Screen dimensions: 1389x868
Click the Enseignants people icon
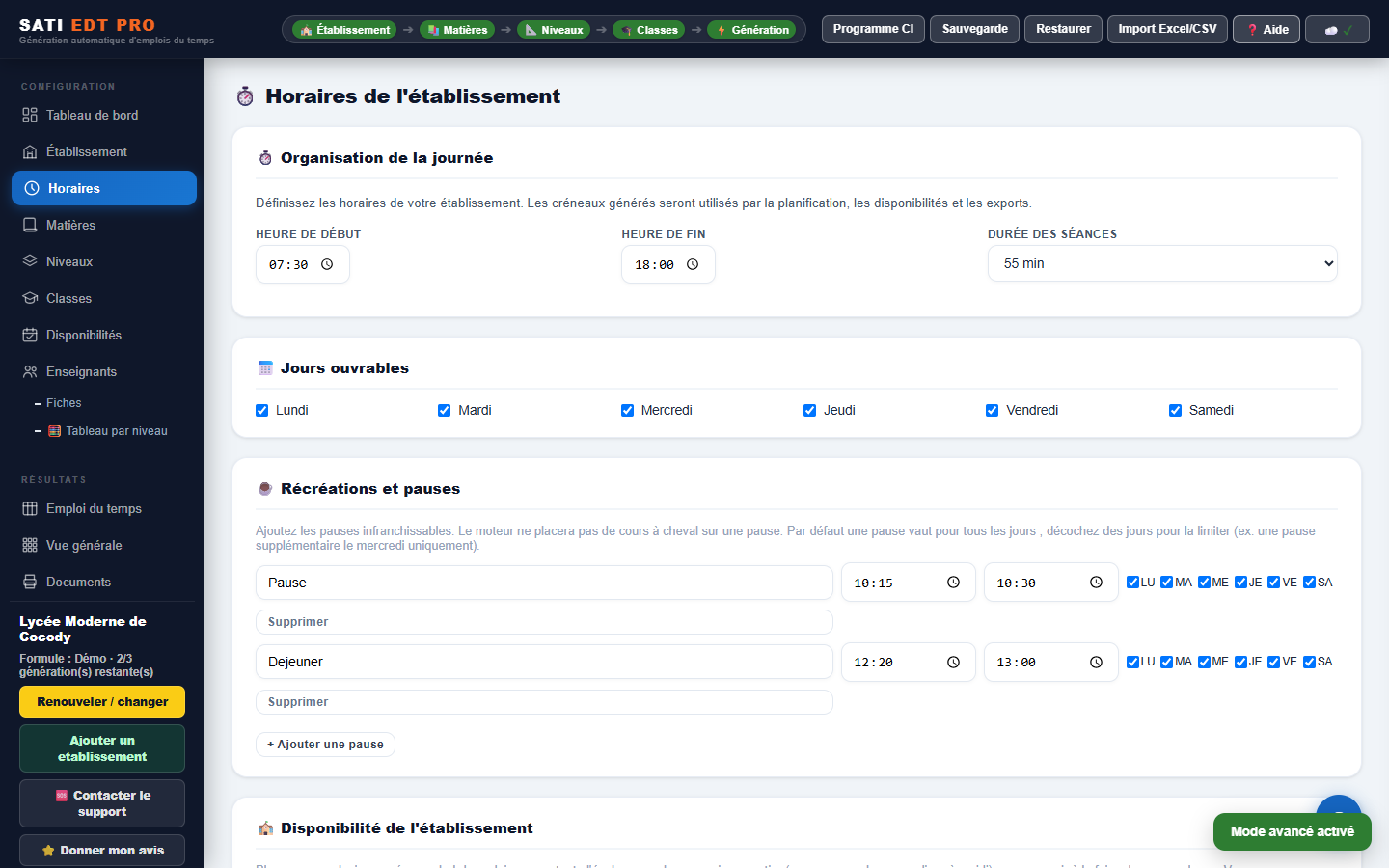point(30,372)
